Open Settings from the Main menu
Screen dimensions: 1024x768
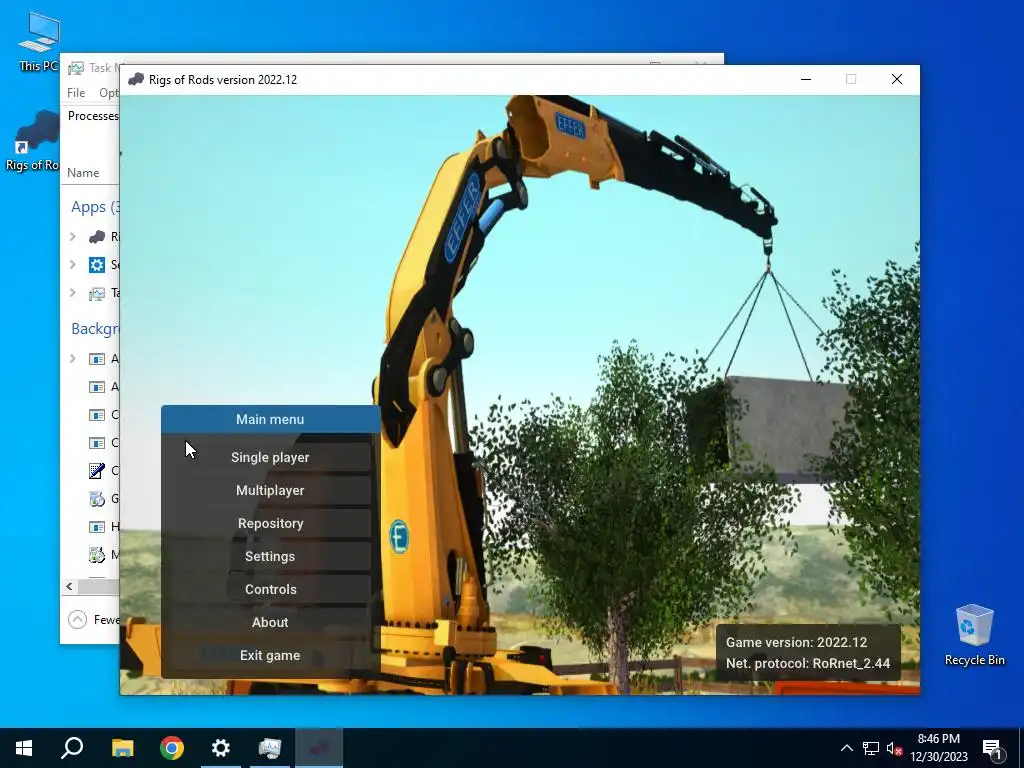point(270,556)
